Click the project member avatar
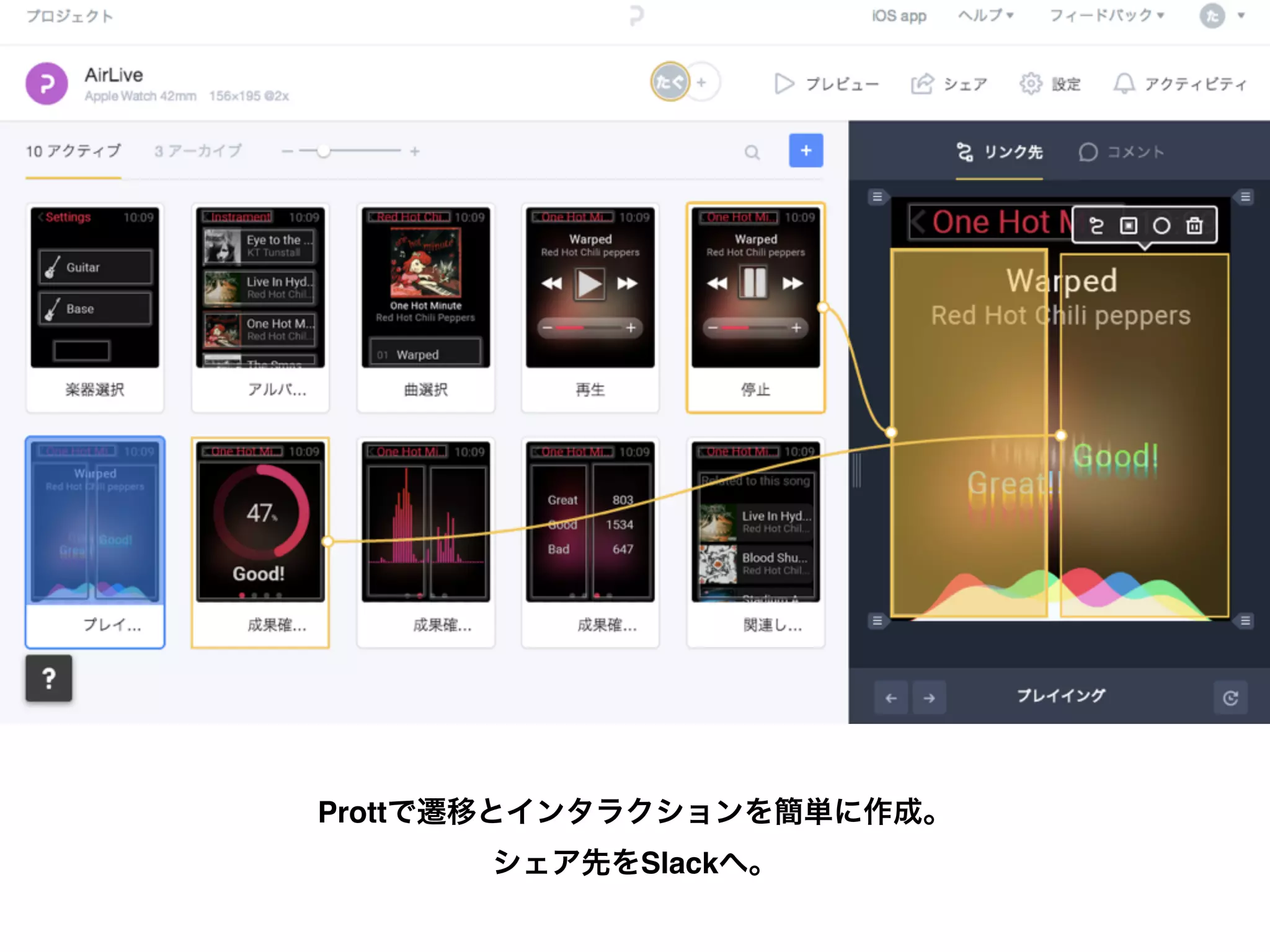This screenshot has width=1270, height=952. (x=670, y=82)
